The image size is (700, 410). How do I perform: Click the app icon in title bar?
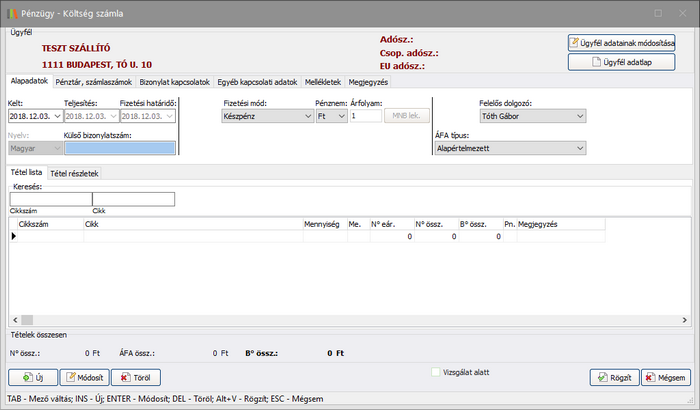[11, 12]
